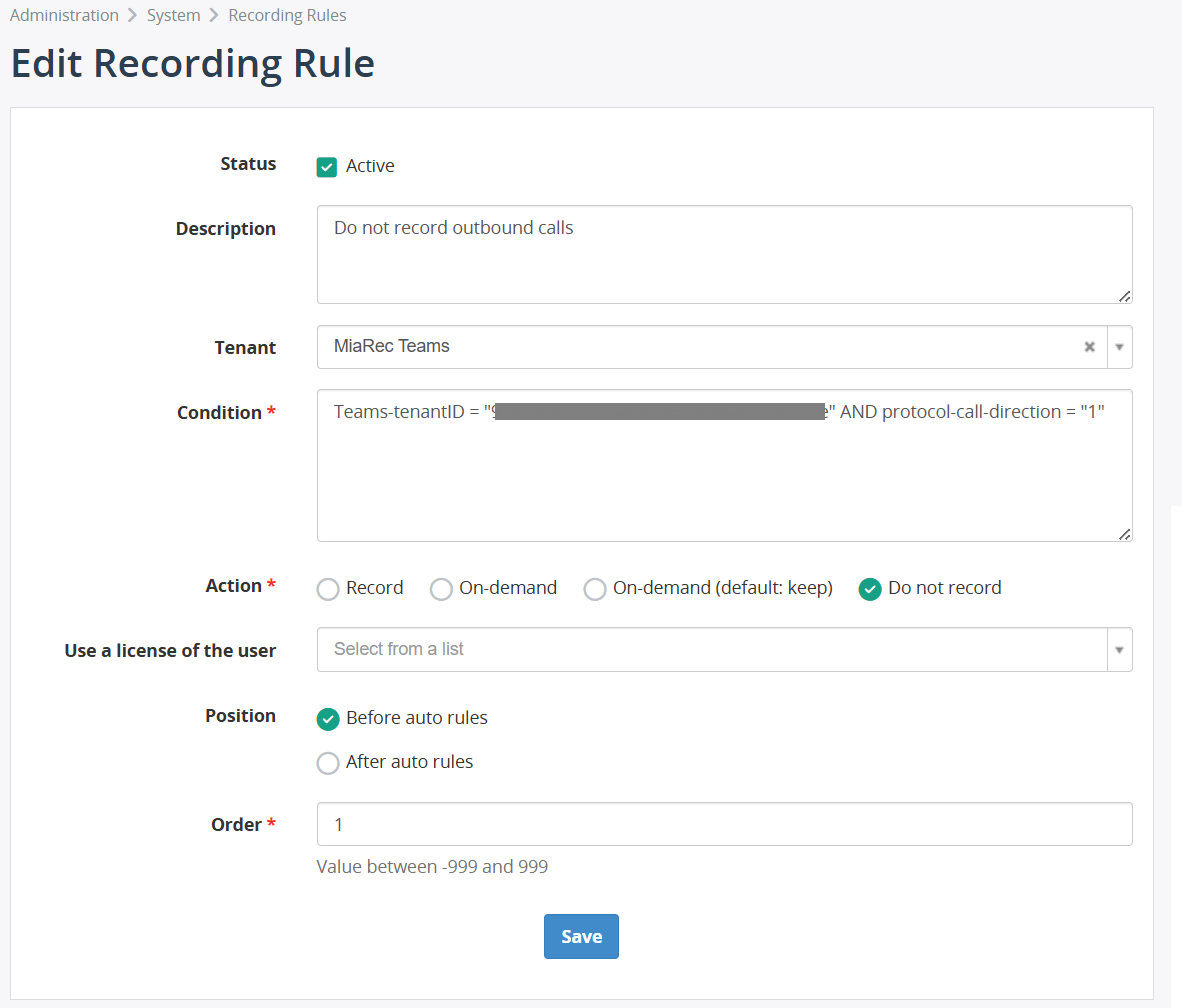Screen dimensions: 1182x1008
Task: Select On-demand (default: keep) radio
Action: point(595,589)
